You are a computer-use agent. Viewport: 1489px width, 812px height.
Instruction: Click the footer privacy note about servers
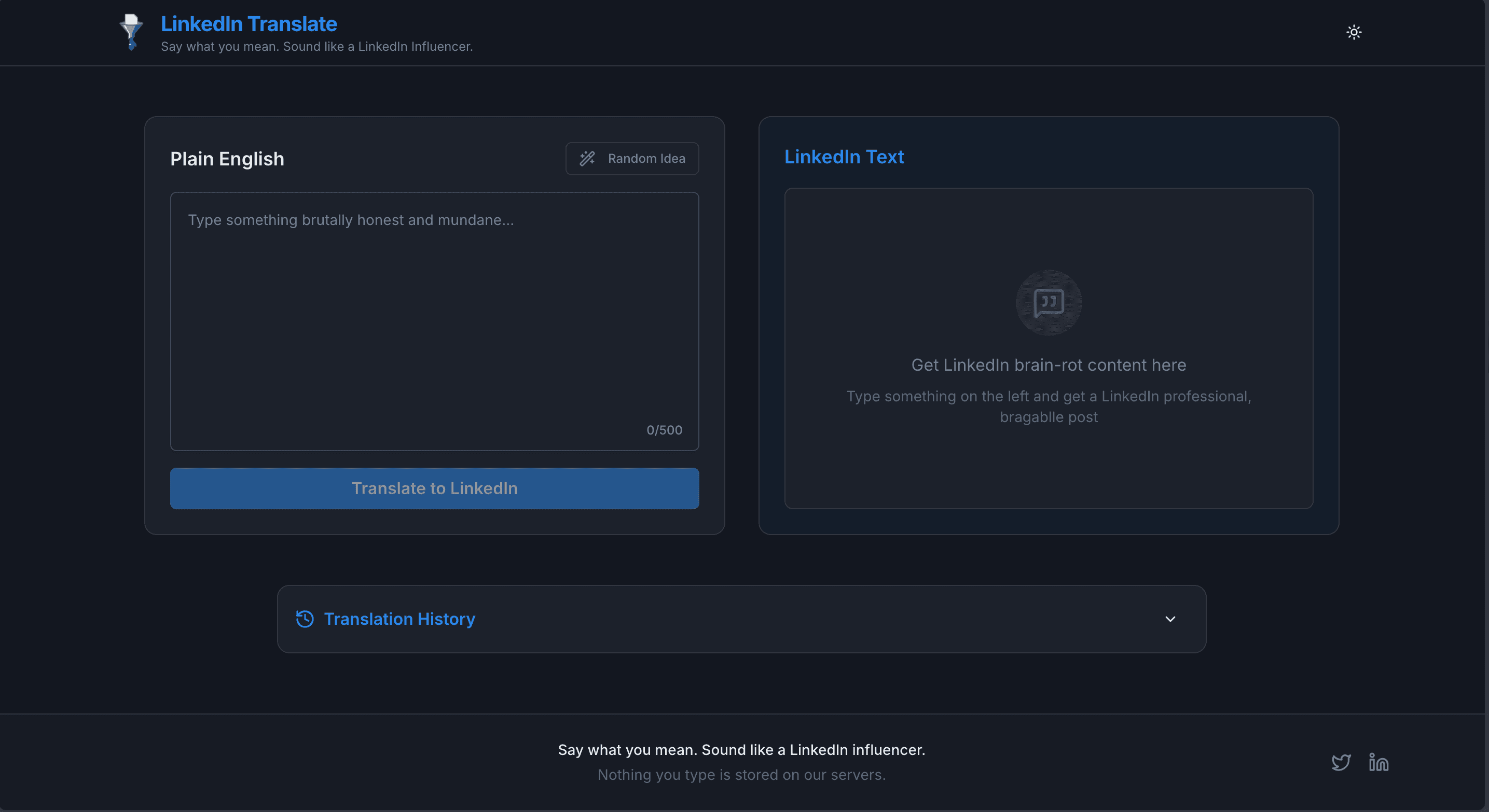tap(741, 775)
